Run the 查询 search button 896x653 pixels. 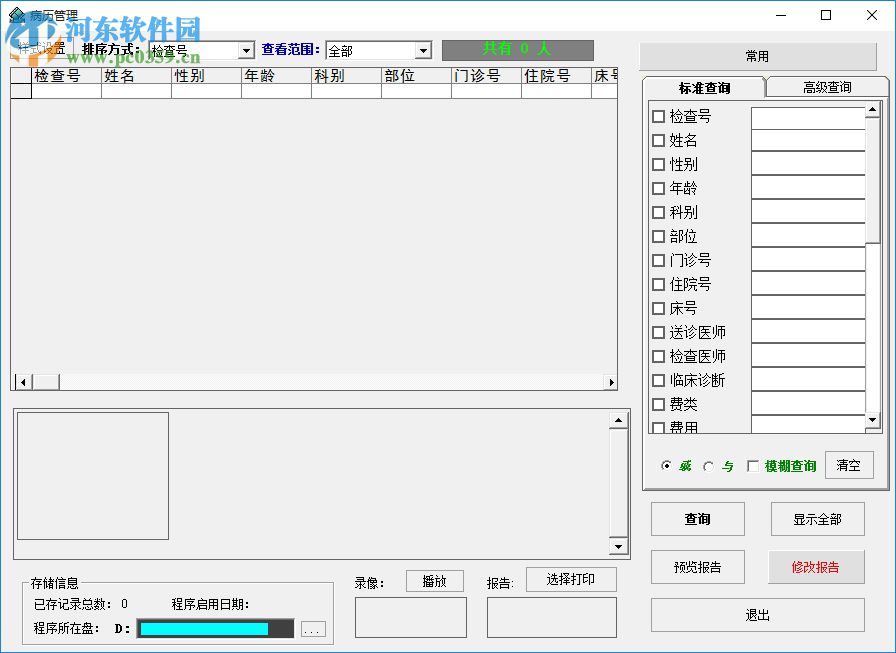pyautogui.click(x=698, y=519)
